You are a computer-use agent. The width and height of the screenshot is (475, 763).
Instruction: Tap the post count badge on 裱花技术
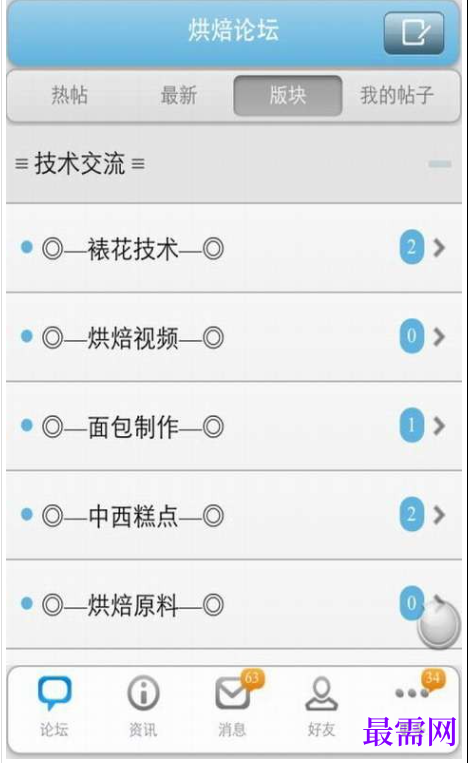pyautogui.click(x=412, y=248)
